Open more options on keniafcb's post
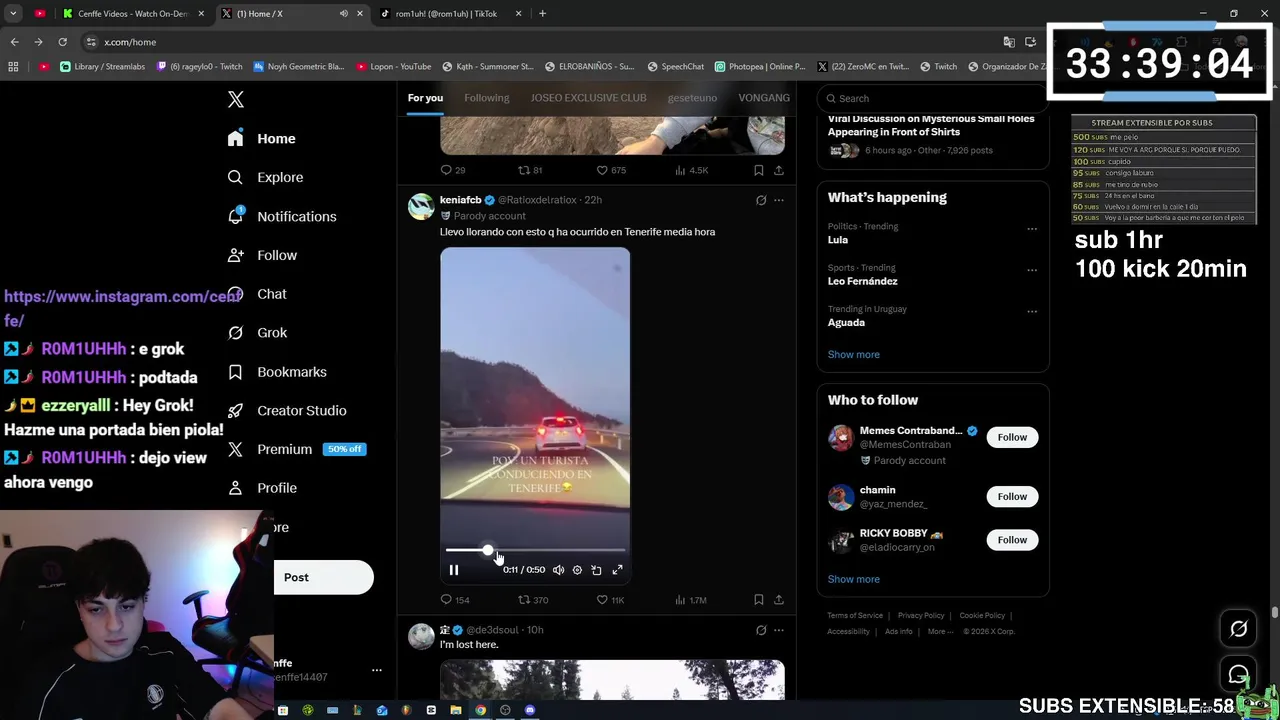This screenshot has height=720, width=1280. [x=779, y=200]
